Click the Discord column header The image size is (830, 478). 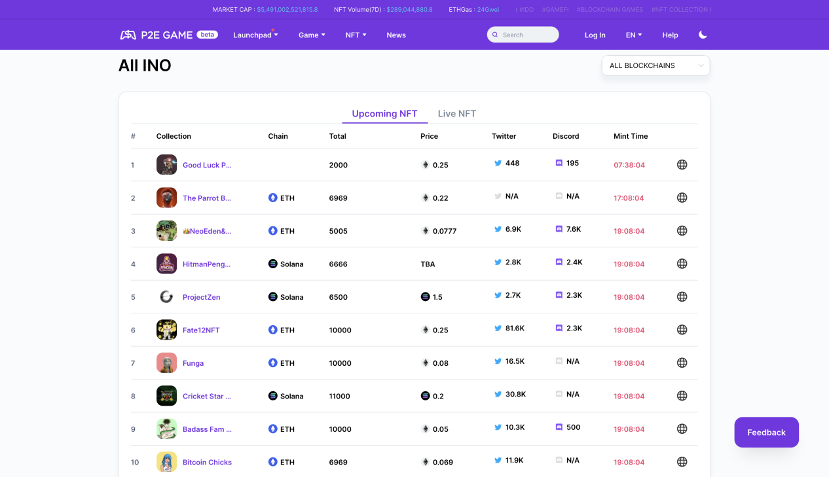tap(566, 136)
